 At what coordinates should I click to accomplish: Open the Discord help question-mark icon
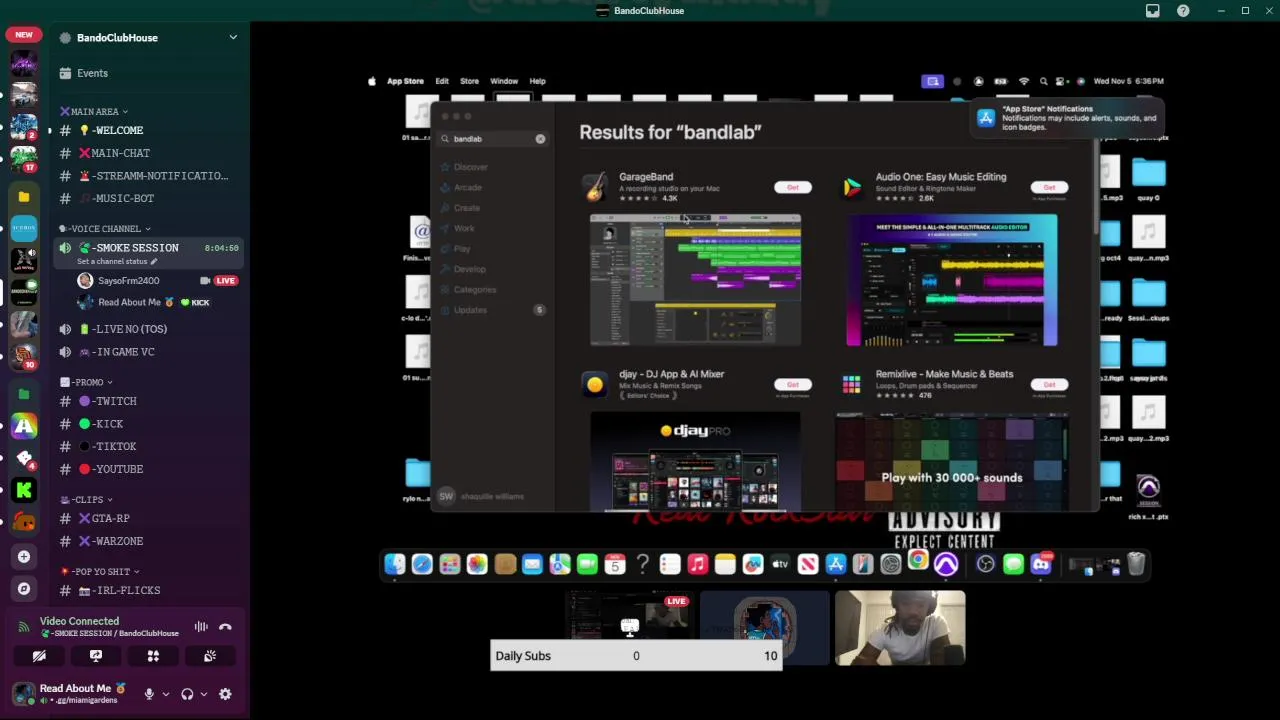pyautogui.click(x=1184, y=11)
